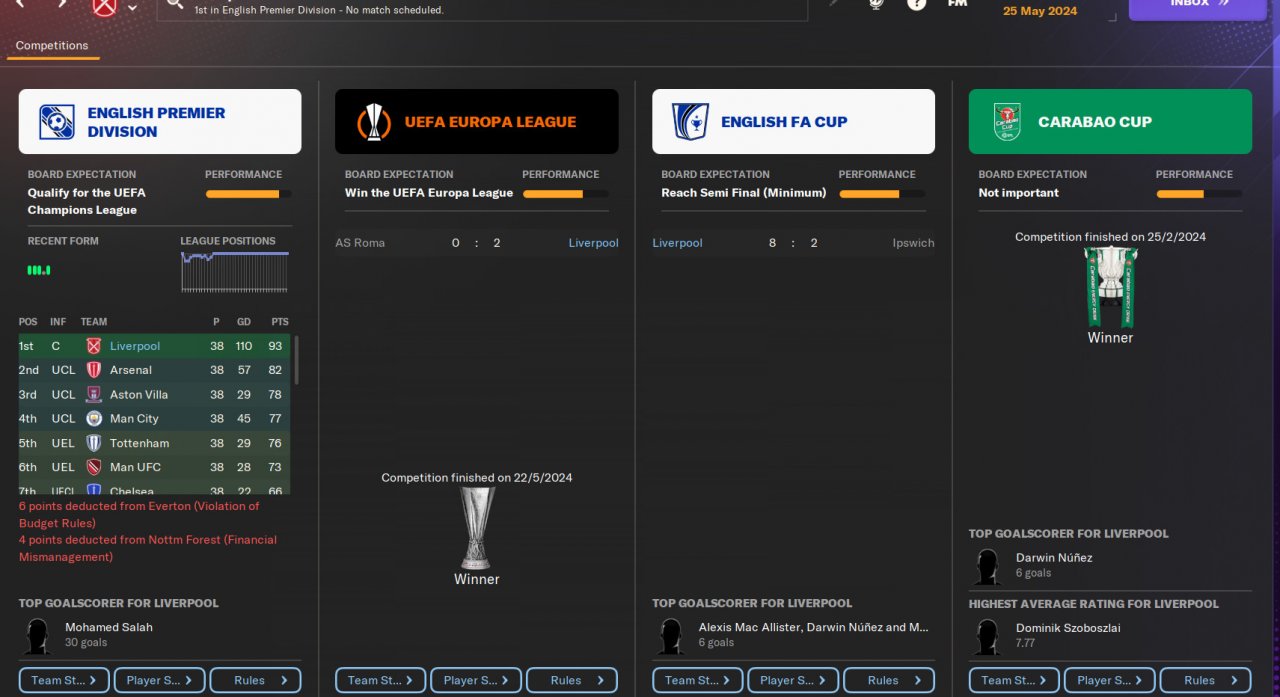Open Team Stats under UEFA Europa League

(x=381, y=680)
